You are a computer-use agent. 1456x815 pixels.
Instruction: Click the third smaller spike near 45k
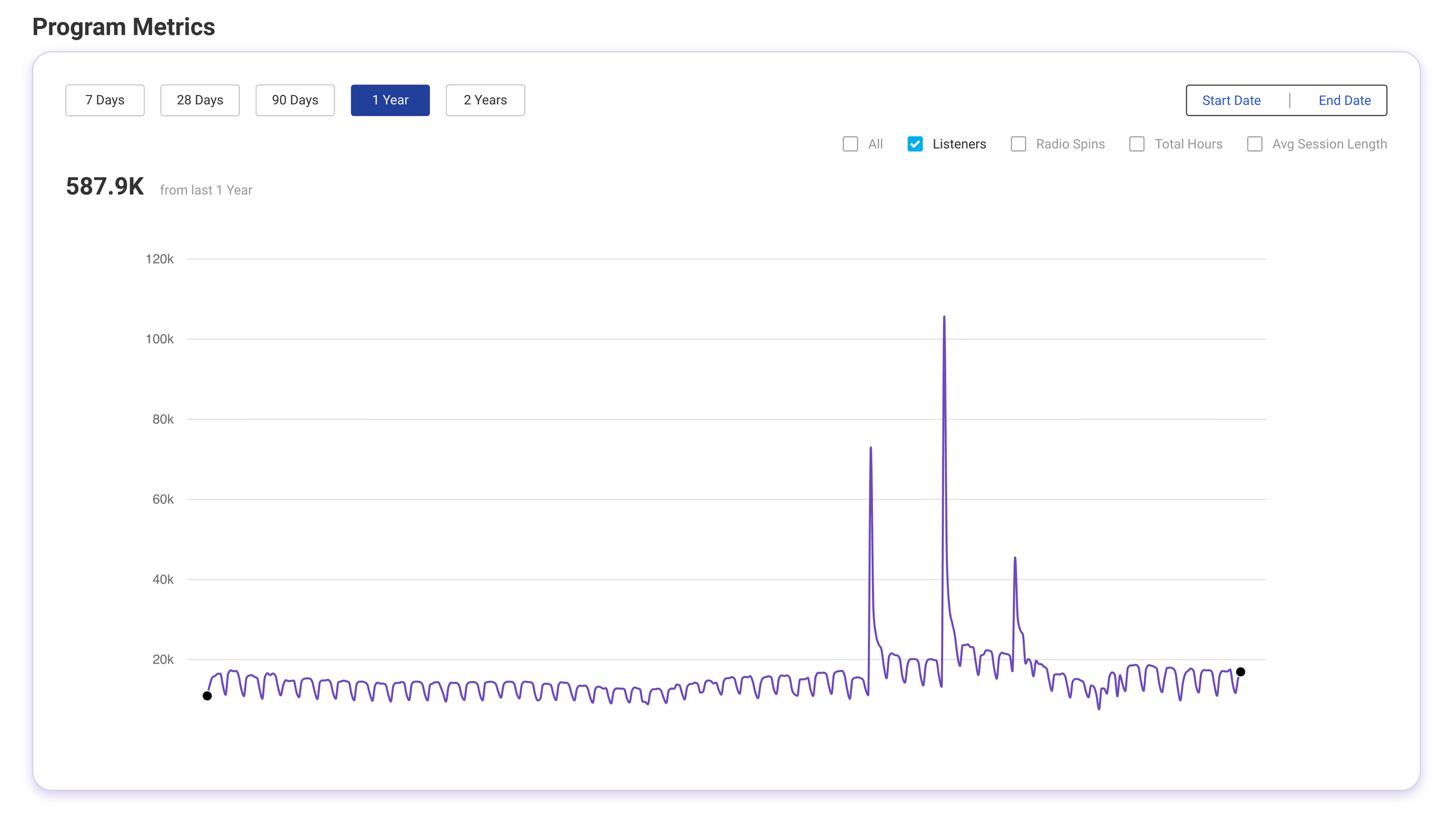pyautogui.click(x=1015, y=559)
